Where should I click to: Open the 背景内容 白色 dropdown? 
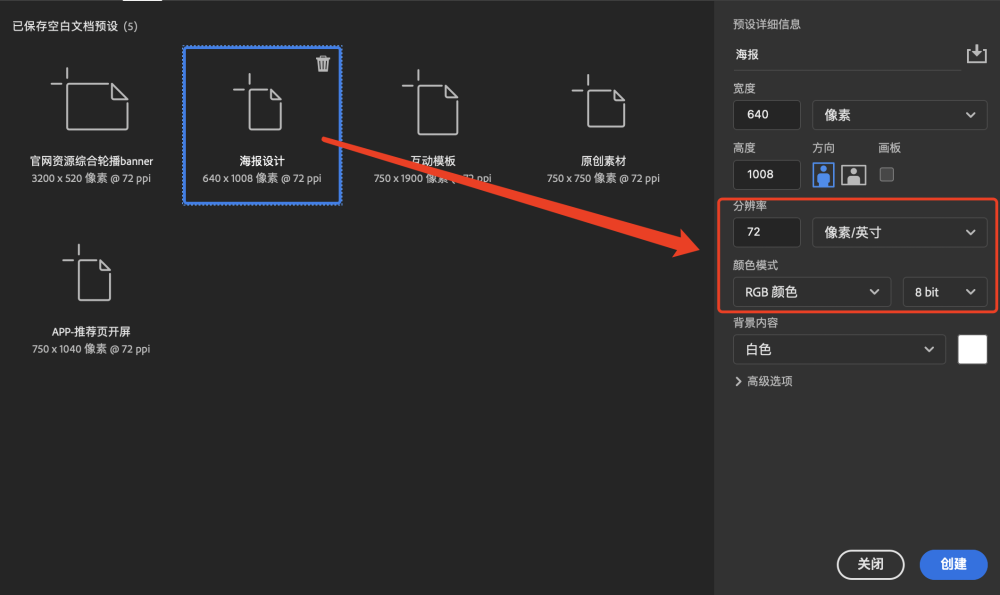[x=838, y=350]
